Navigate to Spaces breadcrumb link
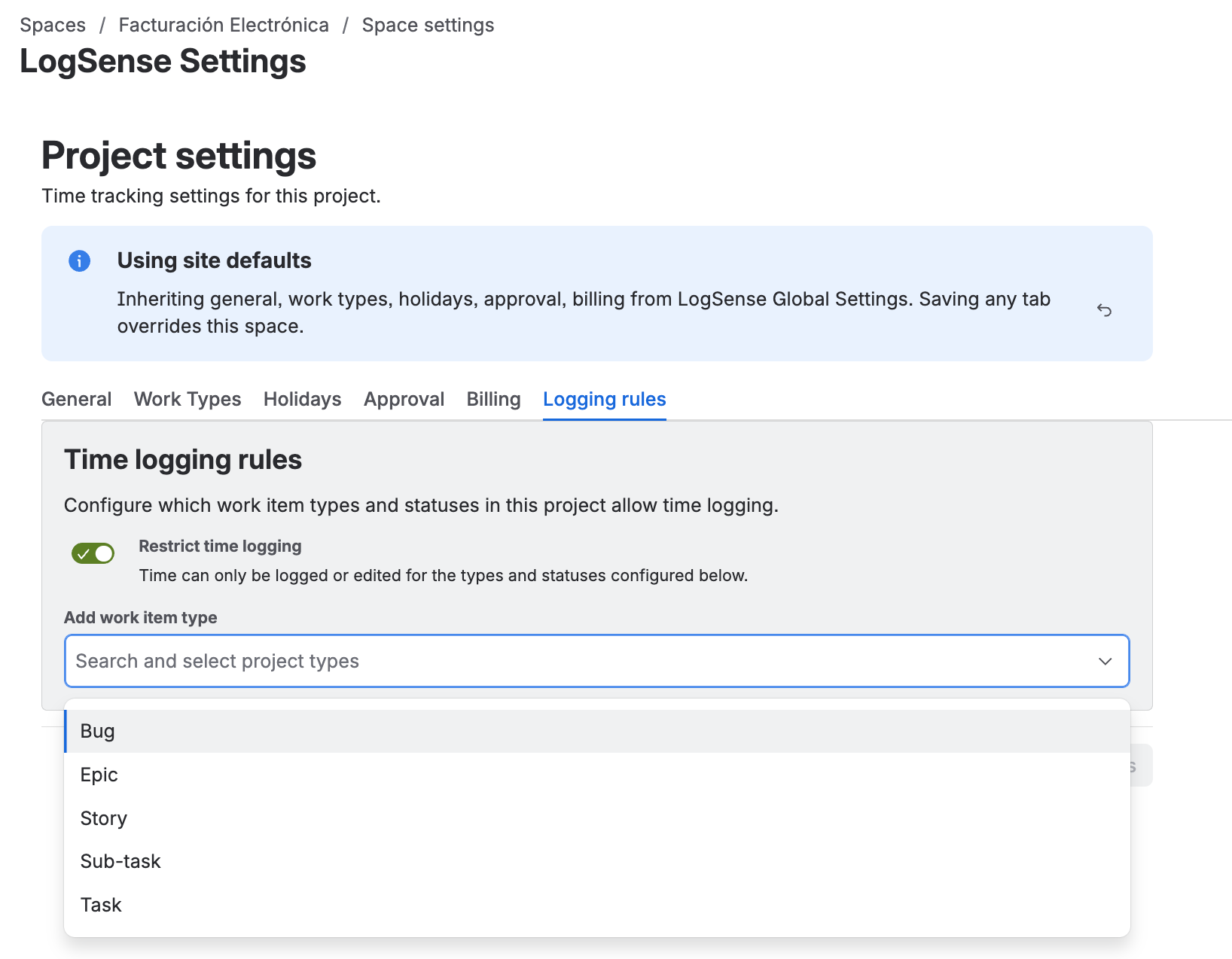1232x959 pixels. (53, 25)
